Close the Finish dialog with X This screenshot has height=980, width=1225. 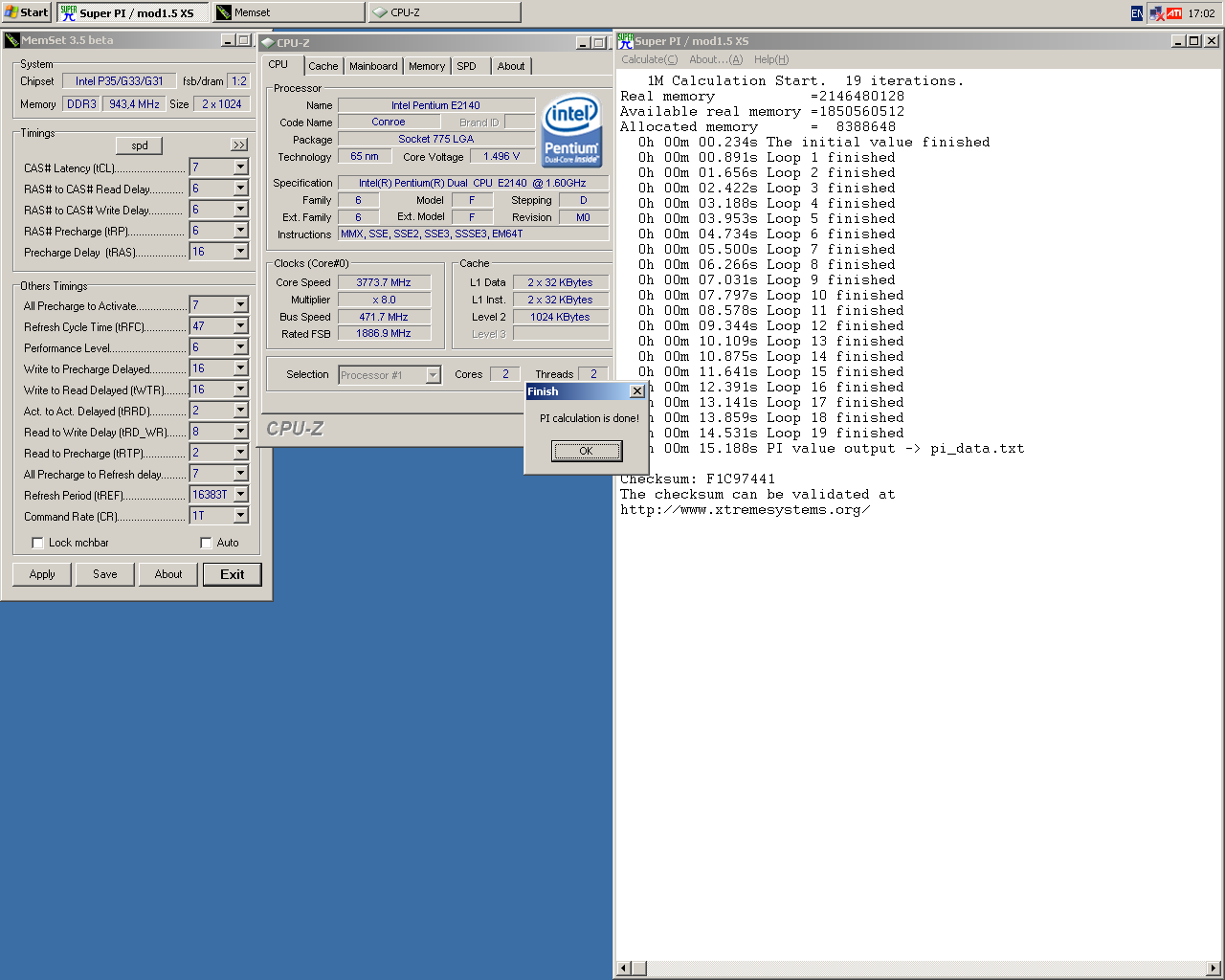[637, 391]
